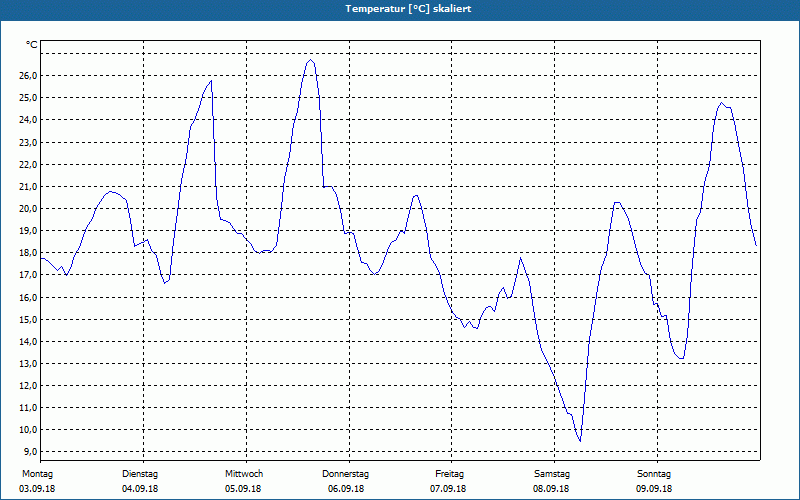Select the Samstag day label
800x500 pixels.
coord(552,474)
